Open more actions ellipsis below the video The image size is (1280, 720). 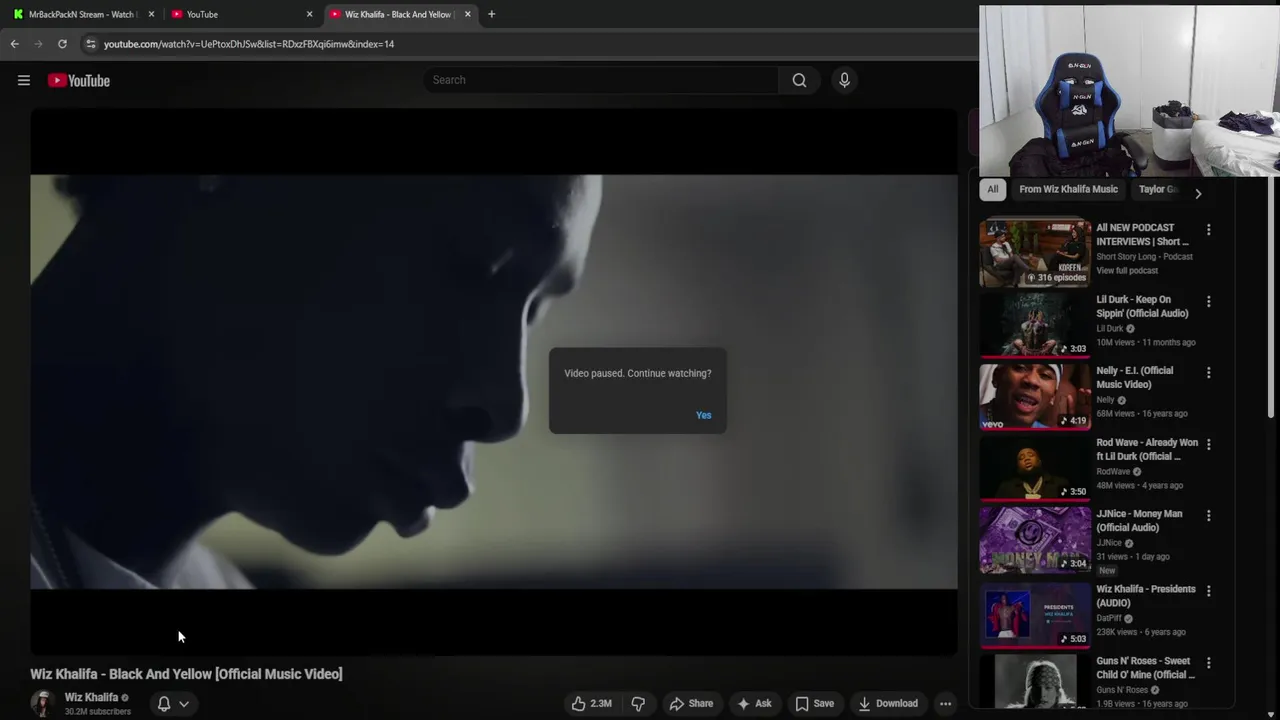945,703
